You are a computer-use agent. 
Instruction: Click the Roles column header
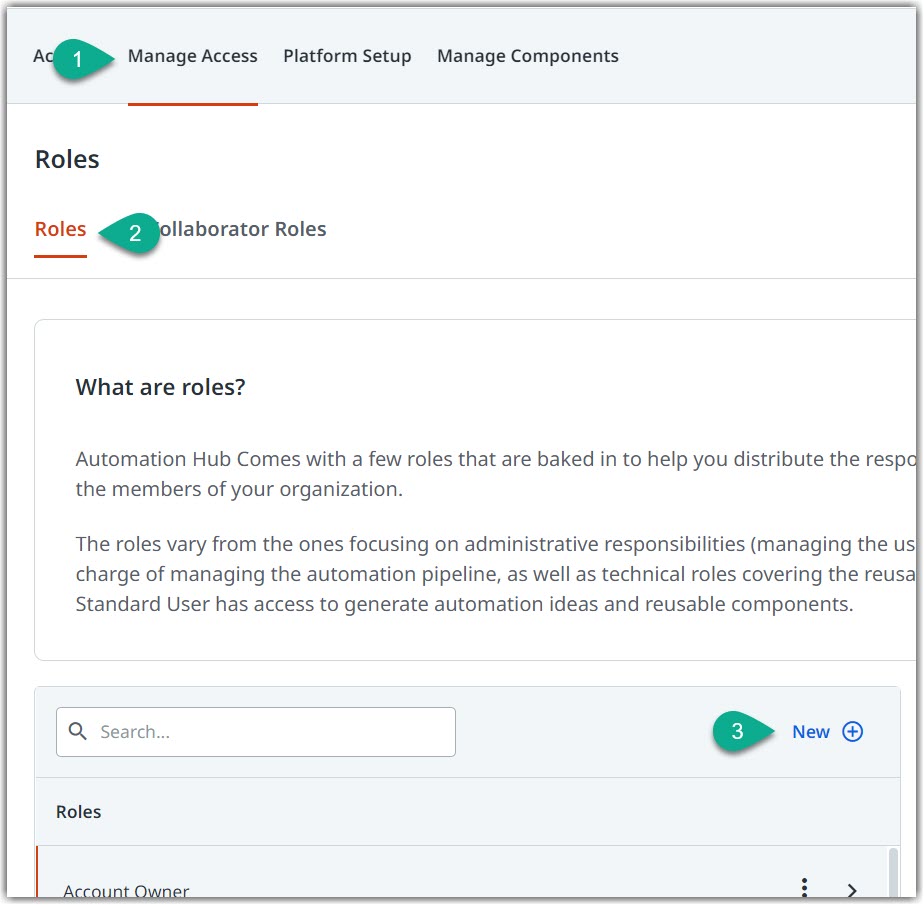(78, 812)
